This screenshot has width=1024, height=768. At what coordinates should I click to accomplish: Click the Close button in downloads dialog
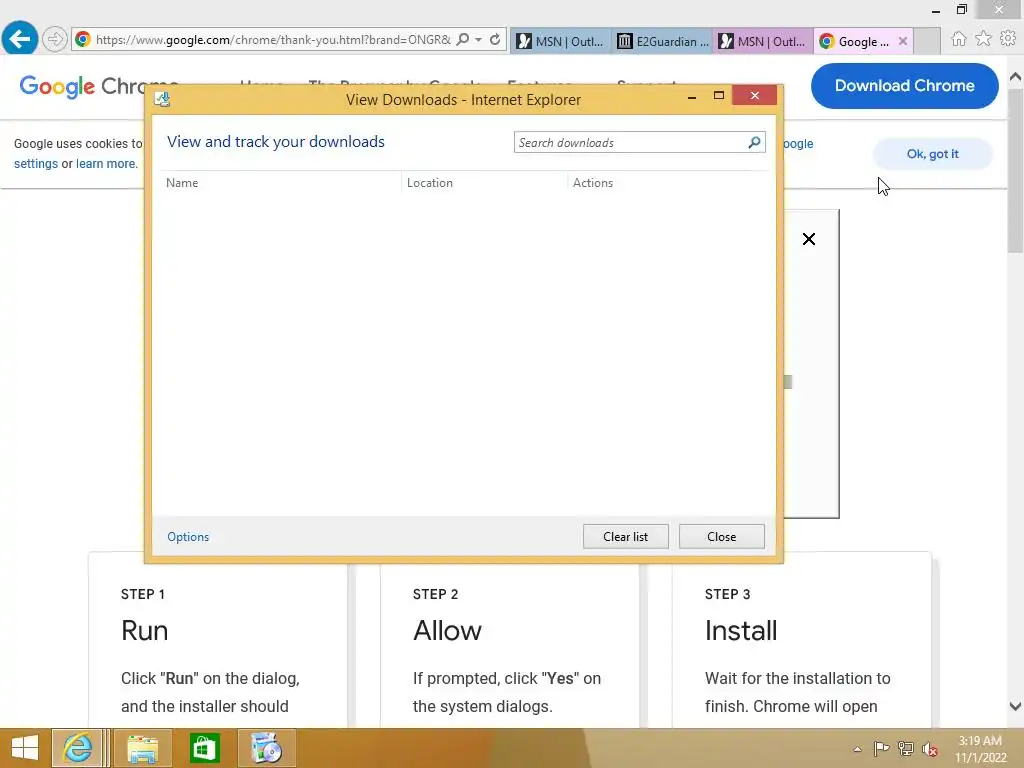pyautogui.click(x=722, y=537)
